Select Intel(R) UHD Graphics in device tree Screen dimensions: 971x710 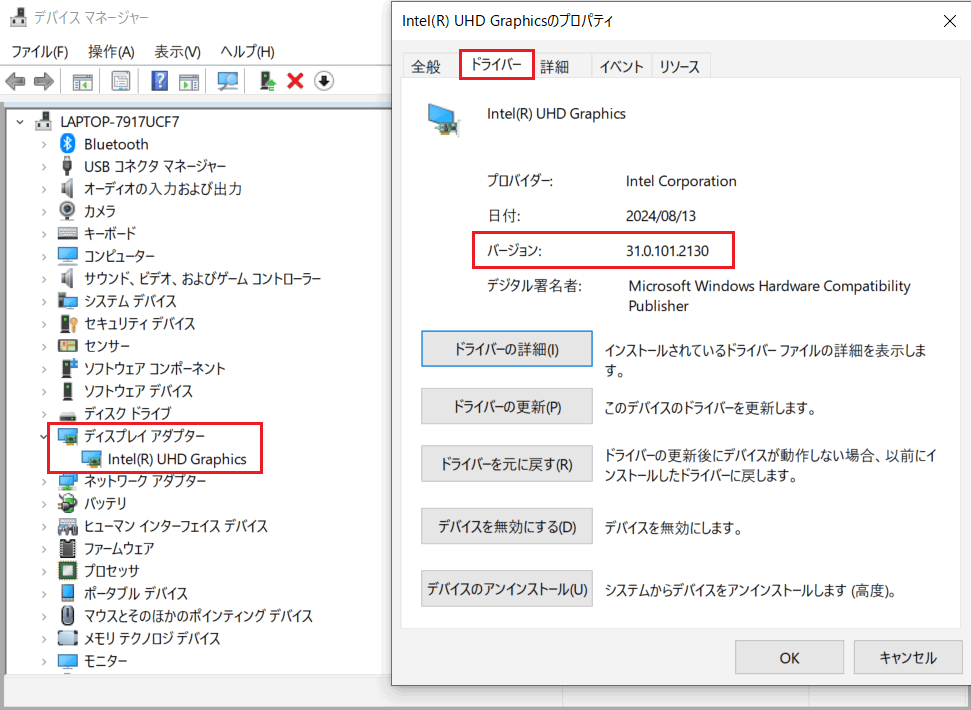click(177, 459)
